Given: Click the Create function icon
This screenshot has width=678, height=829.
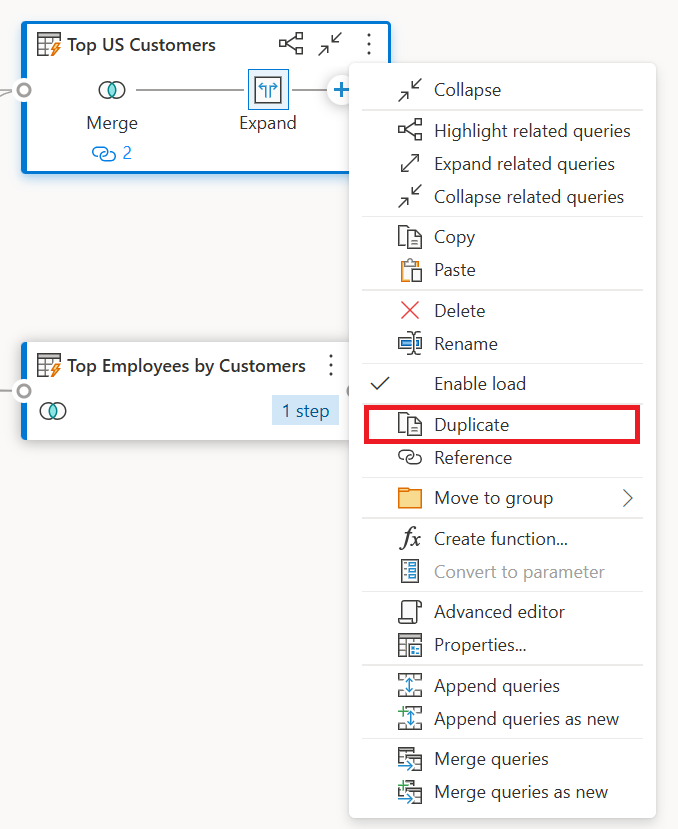Looking at the screenshot, I should [x=413, y=538].
